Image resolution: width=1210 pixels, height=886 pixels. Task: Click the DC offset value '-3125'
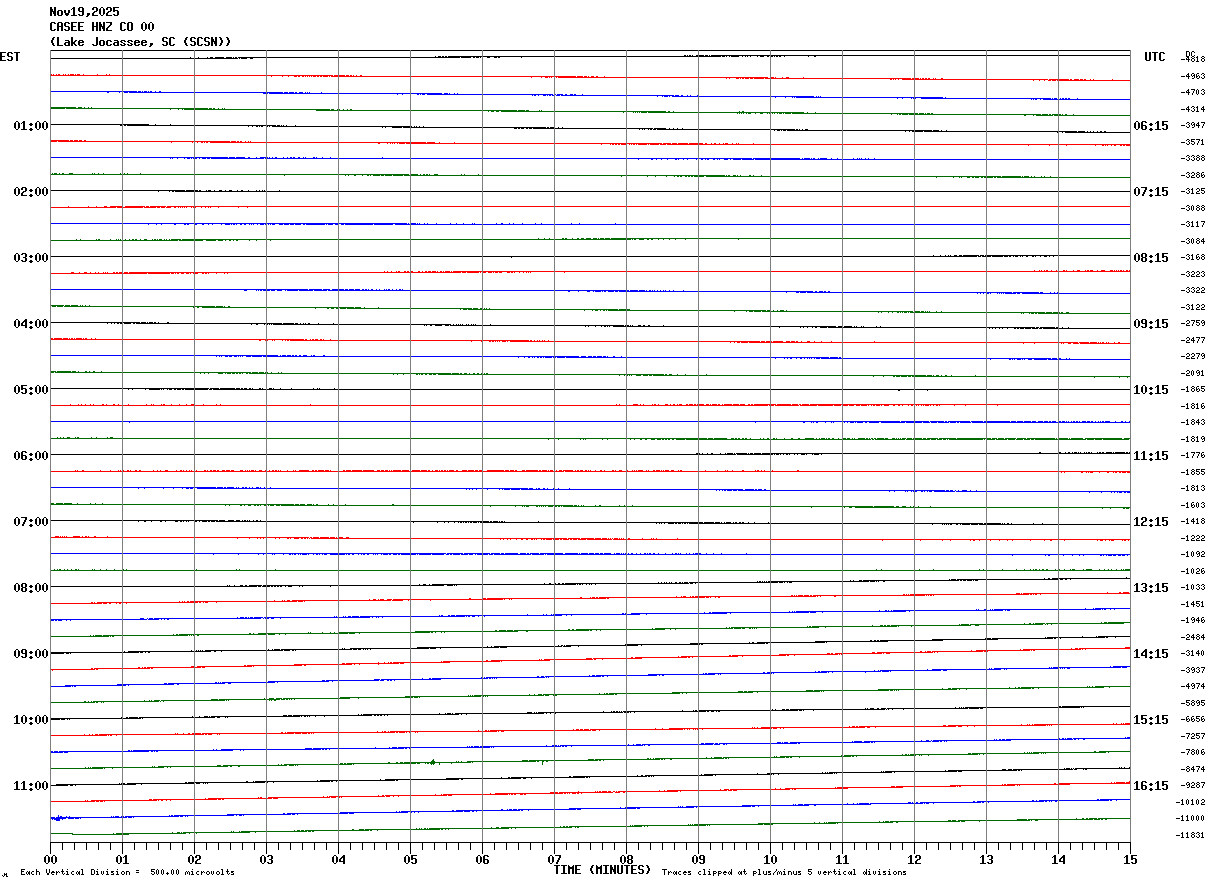[x=1193, y=191]
